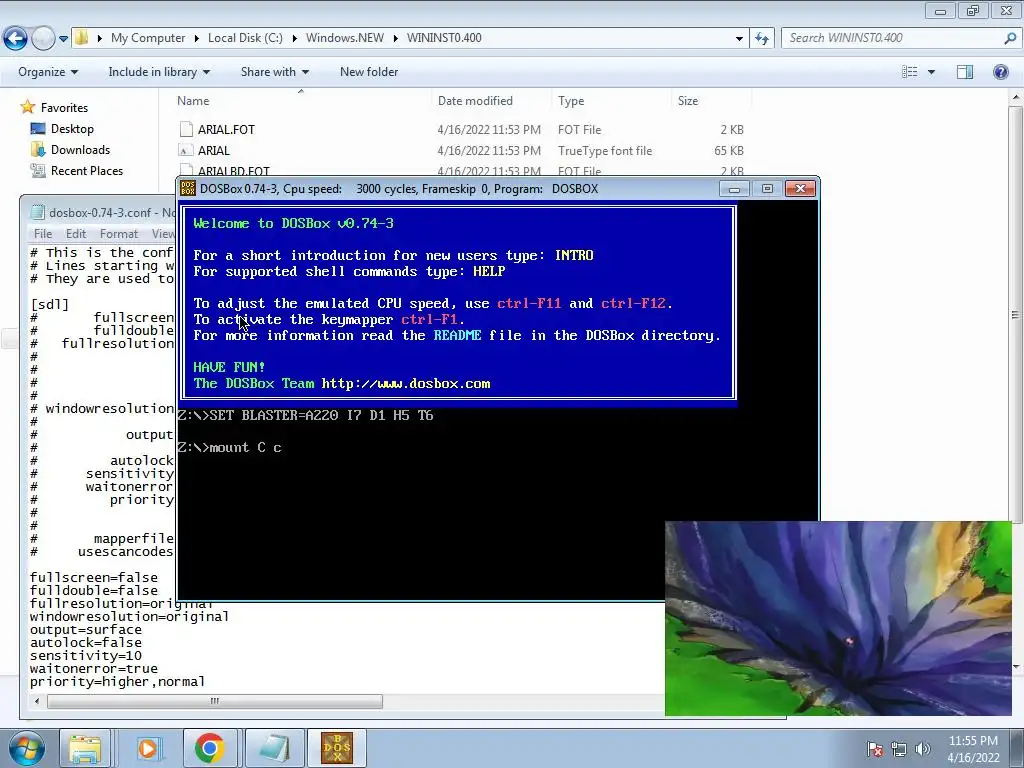Open the Organize menu
Viewport: 1024px width, 768px height.
(48, 72)
